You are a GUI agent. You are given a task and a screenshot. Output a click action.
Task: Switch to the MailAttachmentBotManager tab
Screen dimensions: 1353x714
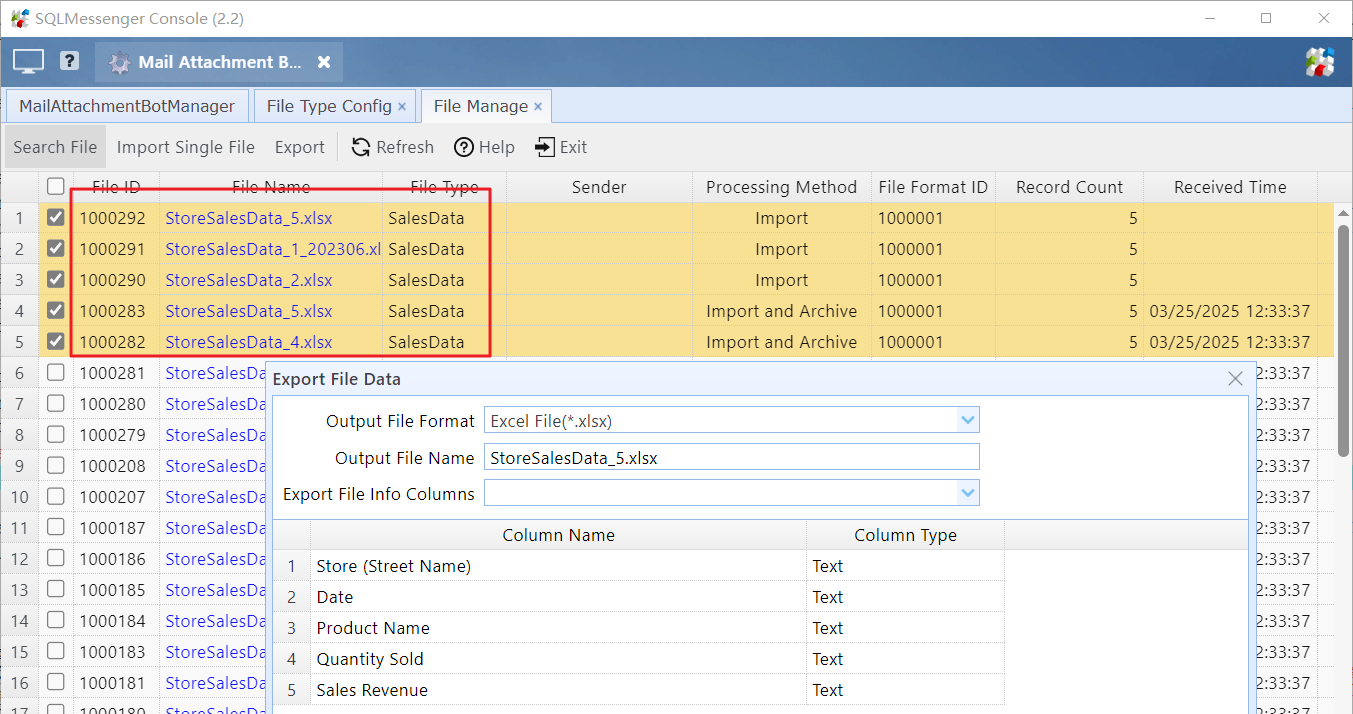[127, 106]
